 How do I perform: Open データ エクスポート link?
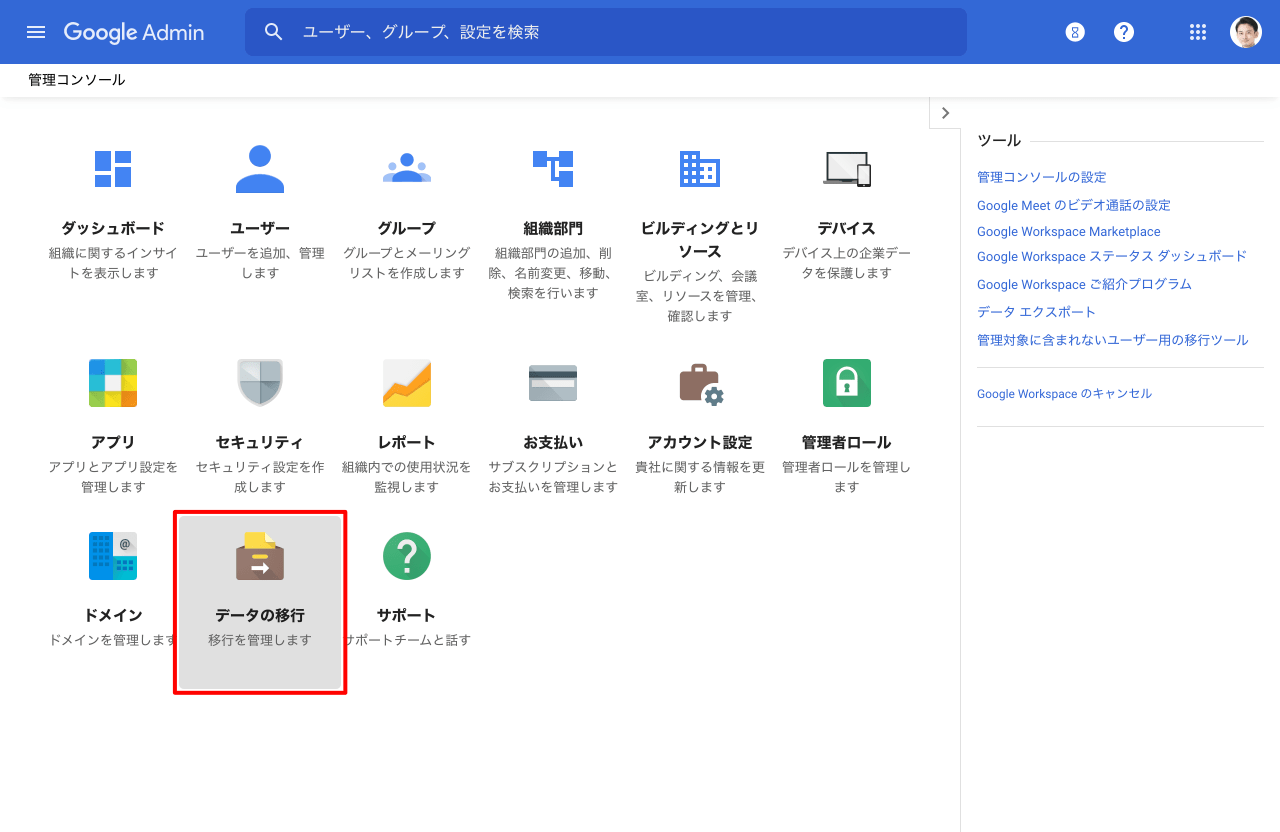(1037, 312)
